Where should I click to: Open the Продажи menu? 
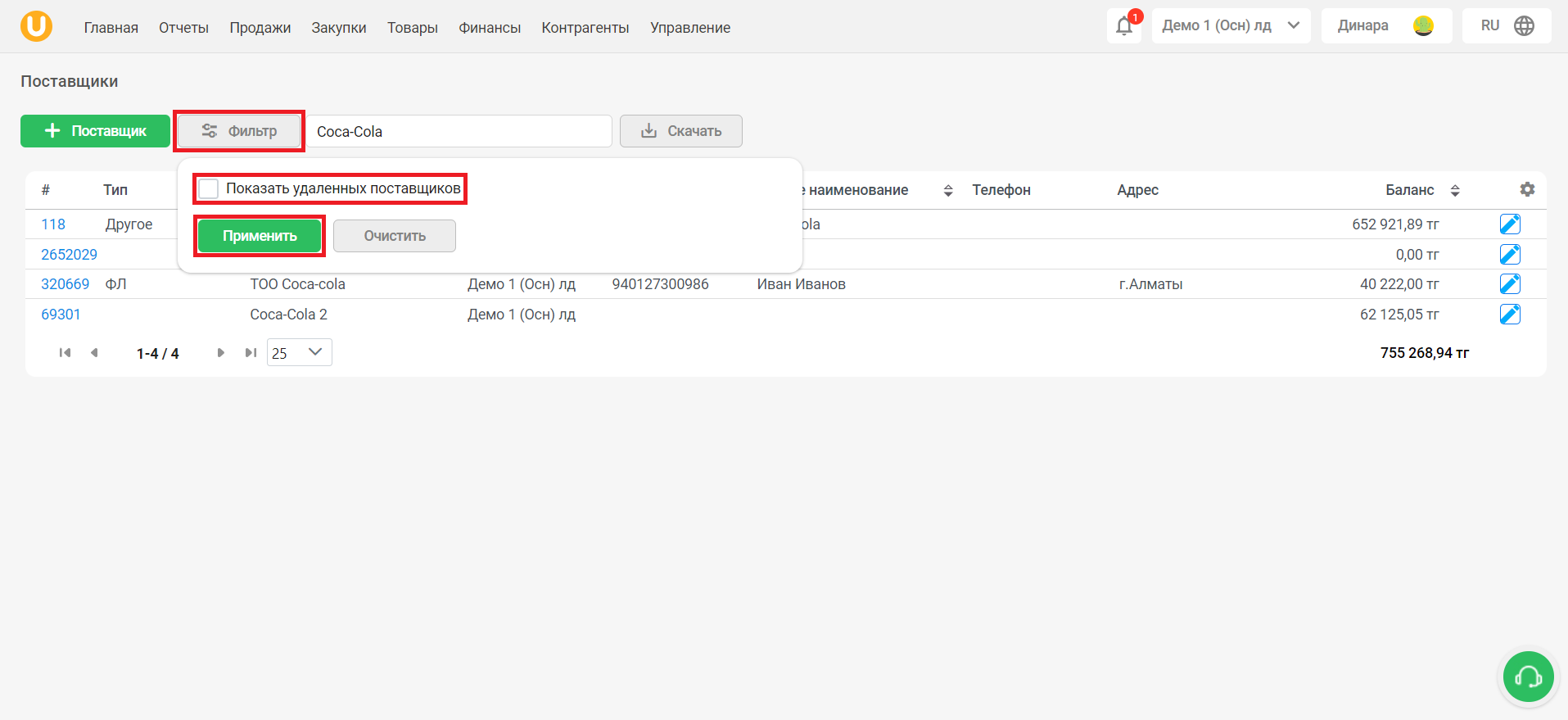(x=260, y=28)
